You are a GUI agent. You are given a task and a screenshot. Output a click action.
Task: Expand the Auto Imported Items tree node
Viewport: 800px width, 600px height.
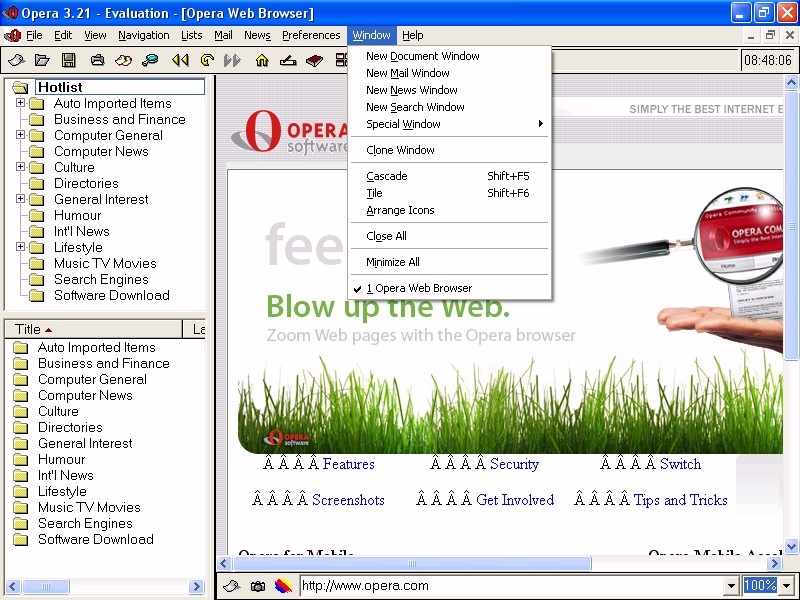pyautogui.click(x=20, y=103)
